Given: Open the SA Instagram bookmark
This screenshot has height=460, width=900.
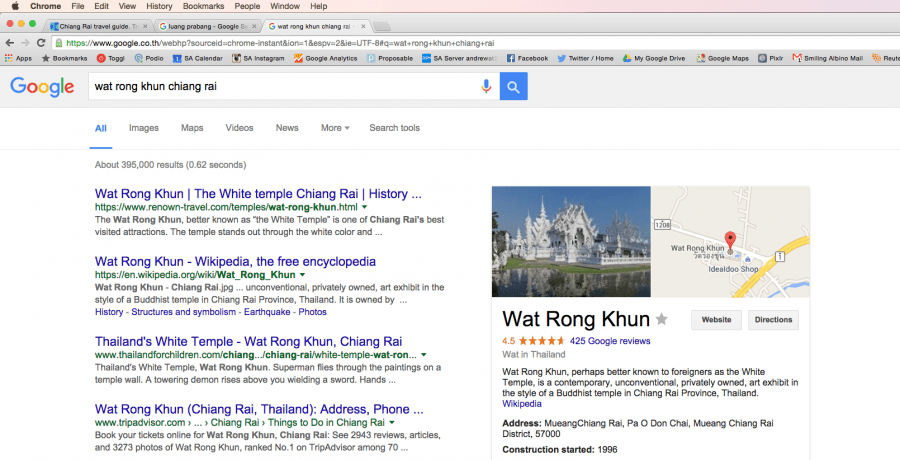Looking at the screenshot, I should [258, 58].
